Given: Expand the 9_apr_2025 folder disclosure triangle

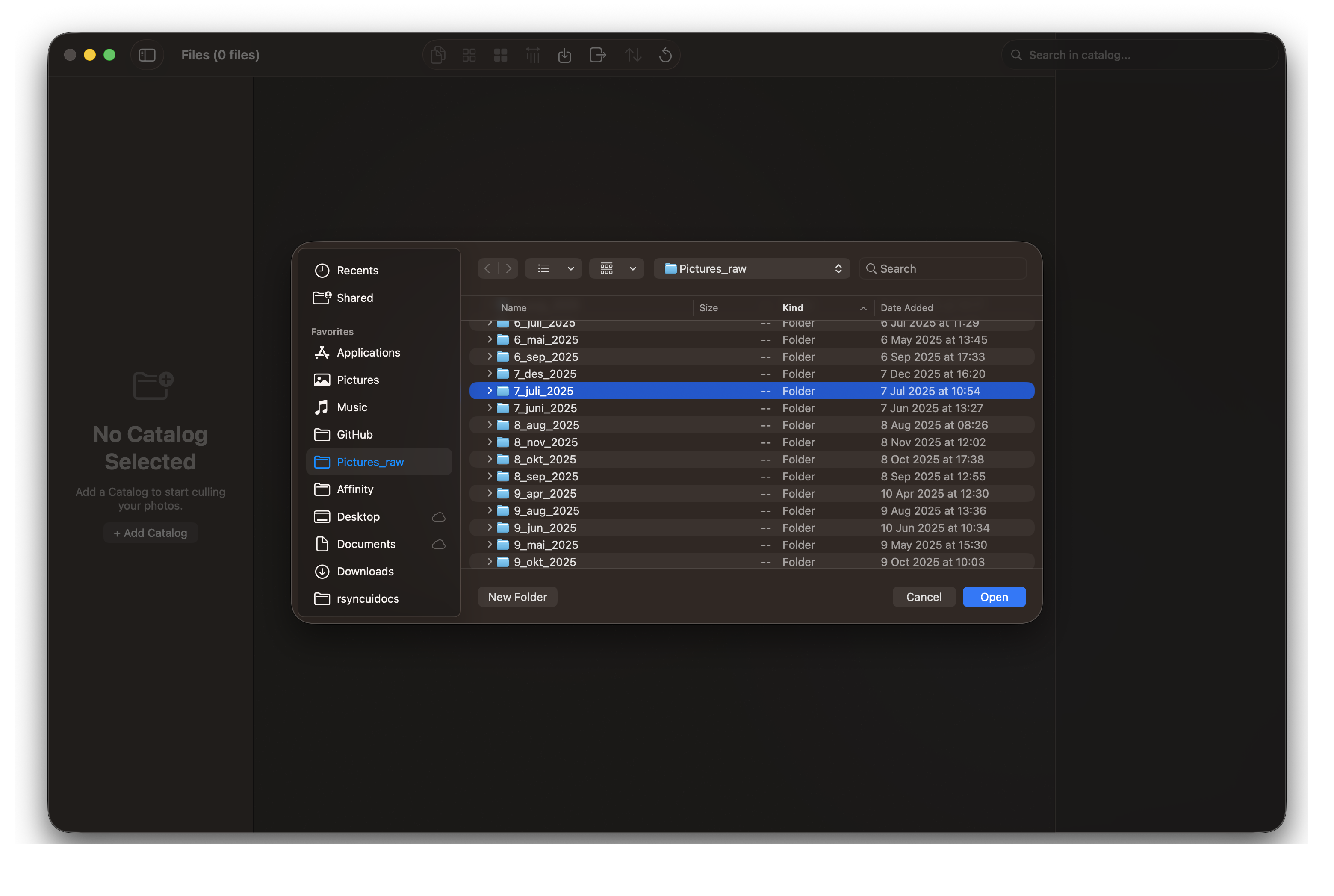Looking at the screenshot, I should tap(490, 493).
